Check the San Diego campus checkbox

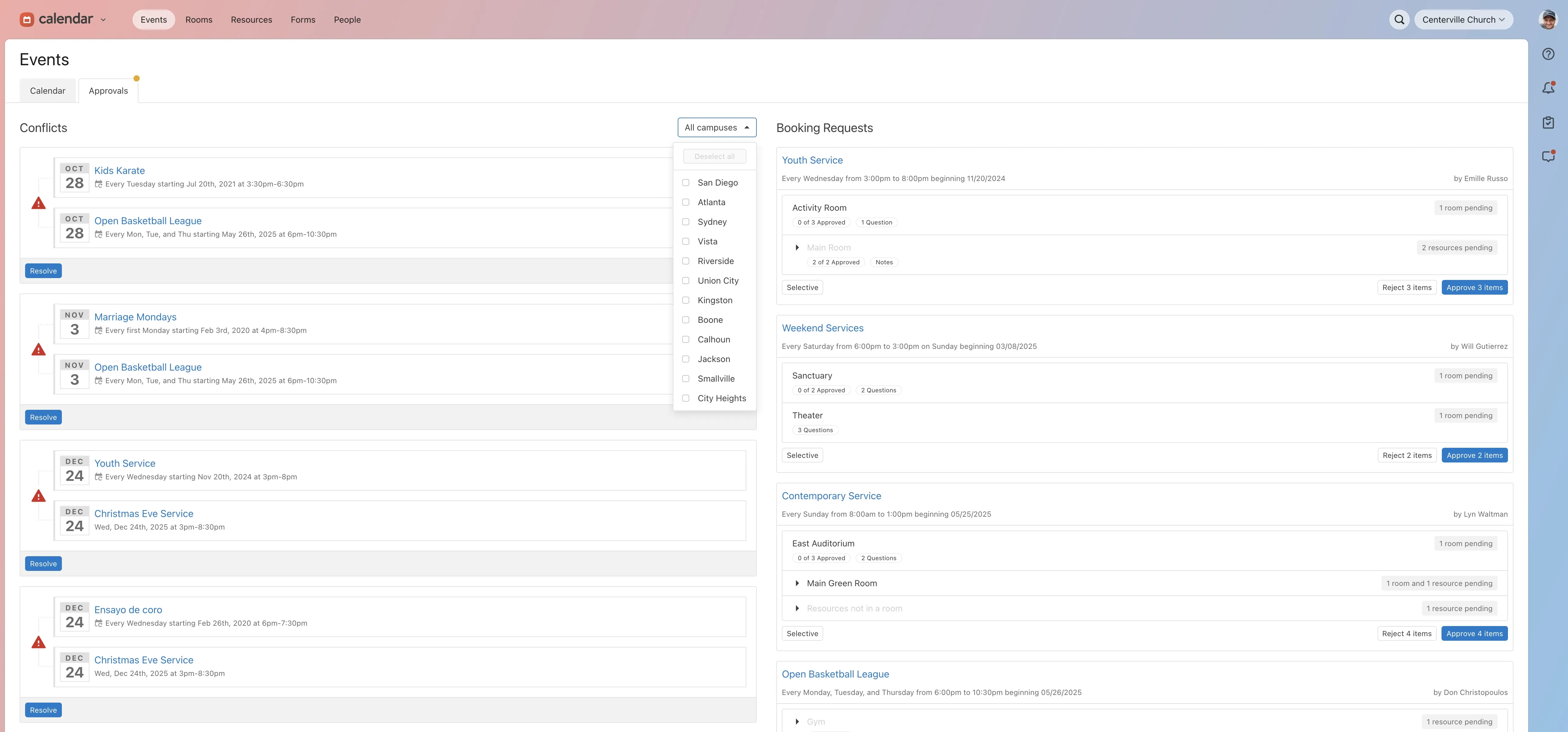[685, 183]
